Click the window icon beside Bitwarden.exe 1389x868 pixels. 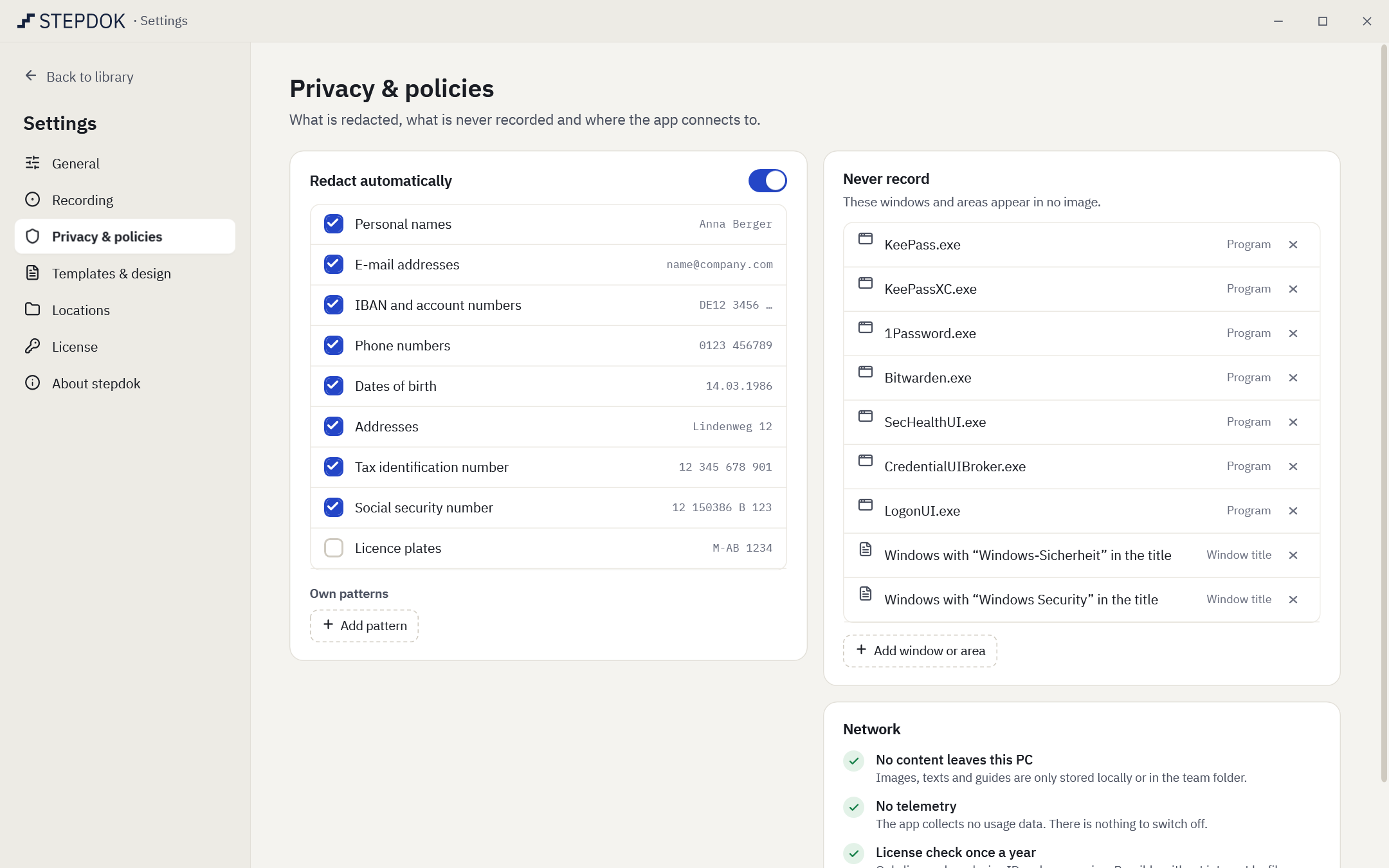[x=866, y=372]
